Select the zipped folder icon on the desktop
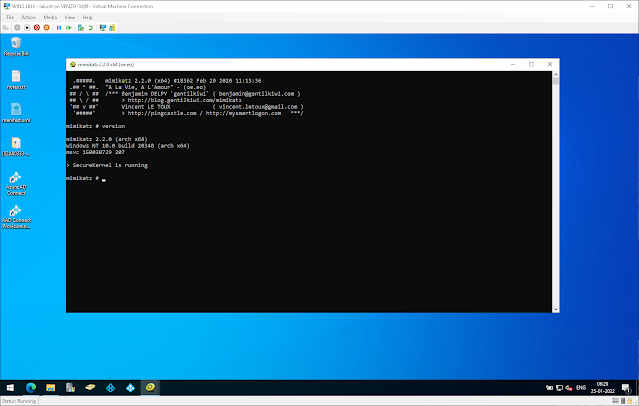Image resolution: width=639 pixels, height=406 pixels. 16,147
